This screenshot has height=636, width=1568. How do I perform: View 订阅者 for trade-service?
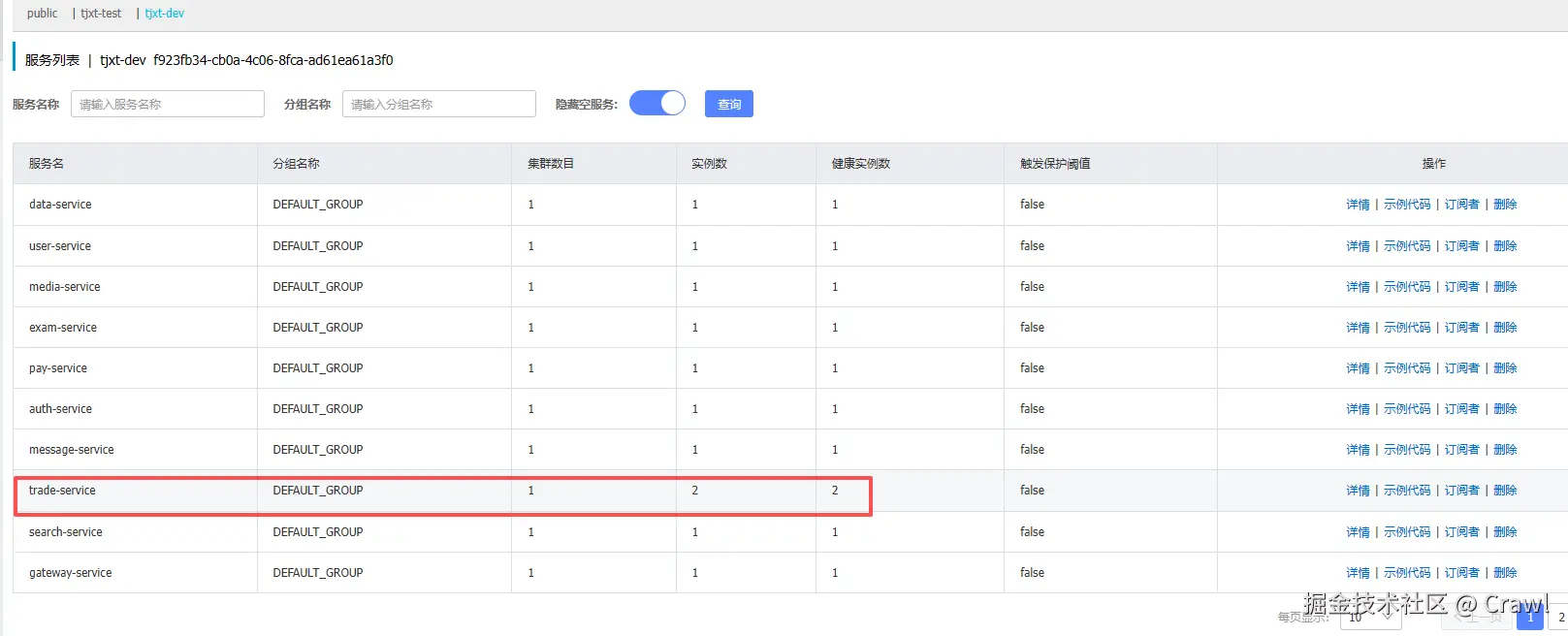[1462, 491]
